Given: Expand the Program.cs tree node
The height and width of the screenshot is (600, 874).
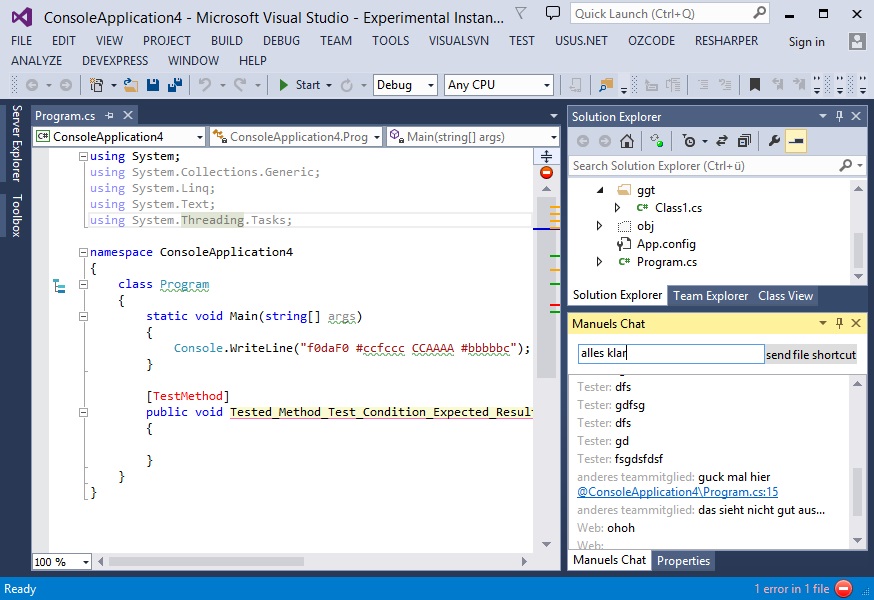Looking at the screenshot, I should [x=599, y=262].
